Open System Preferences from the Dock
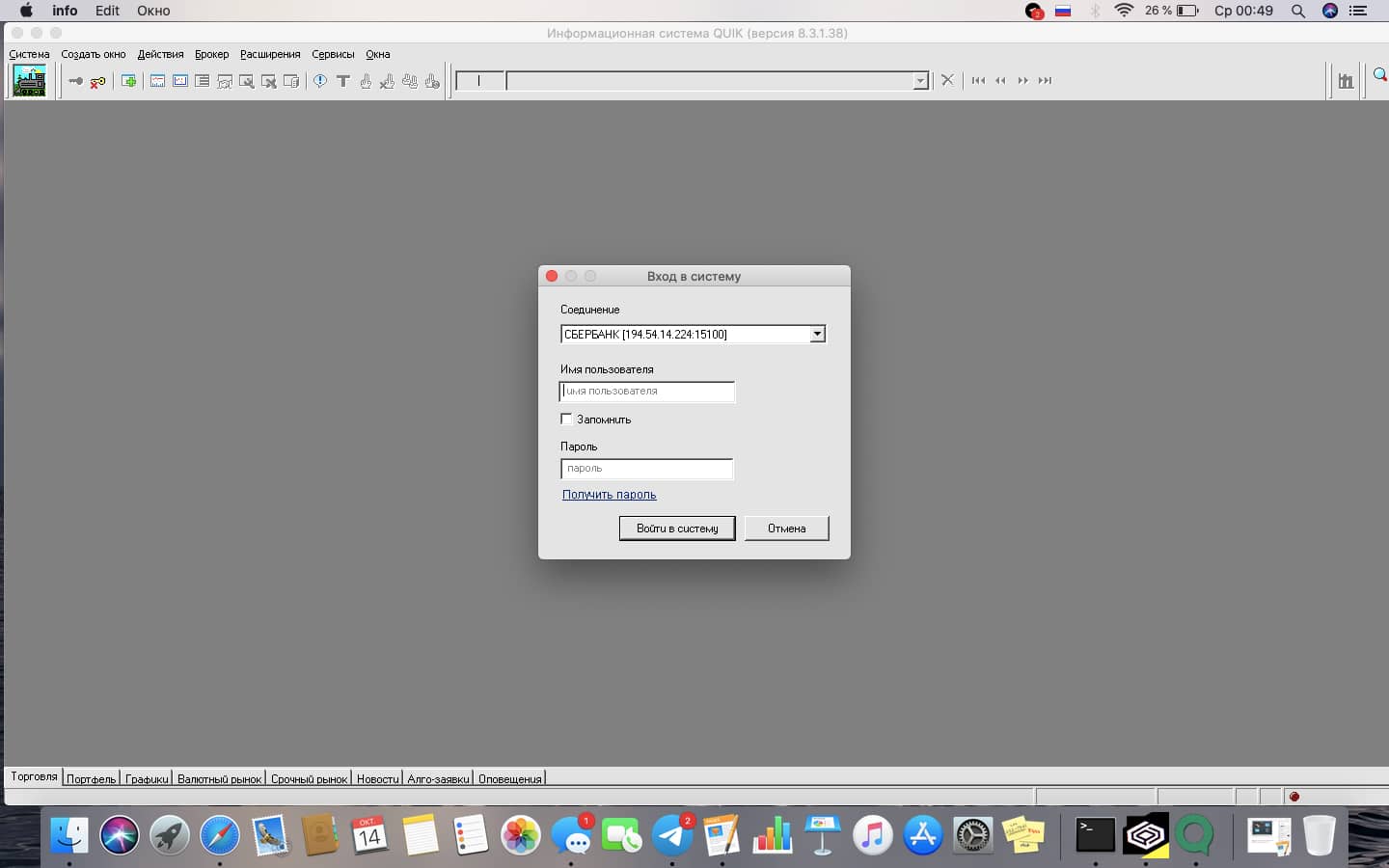The height and width of the screenshot is (868, 1389). click(972, 835)
